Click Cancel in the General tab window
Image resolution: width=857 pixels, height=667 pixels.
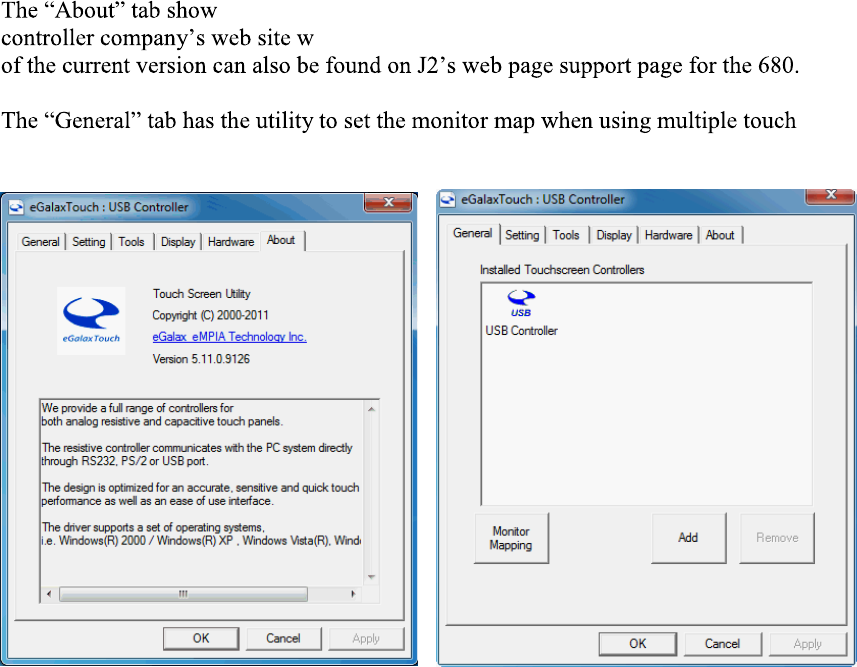click(x=723, y=644)
